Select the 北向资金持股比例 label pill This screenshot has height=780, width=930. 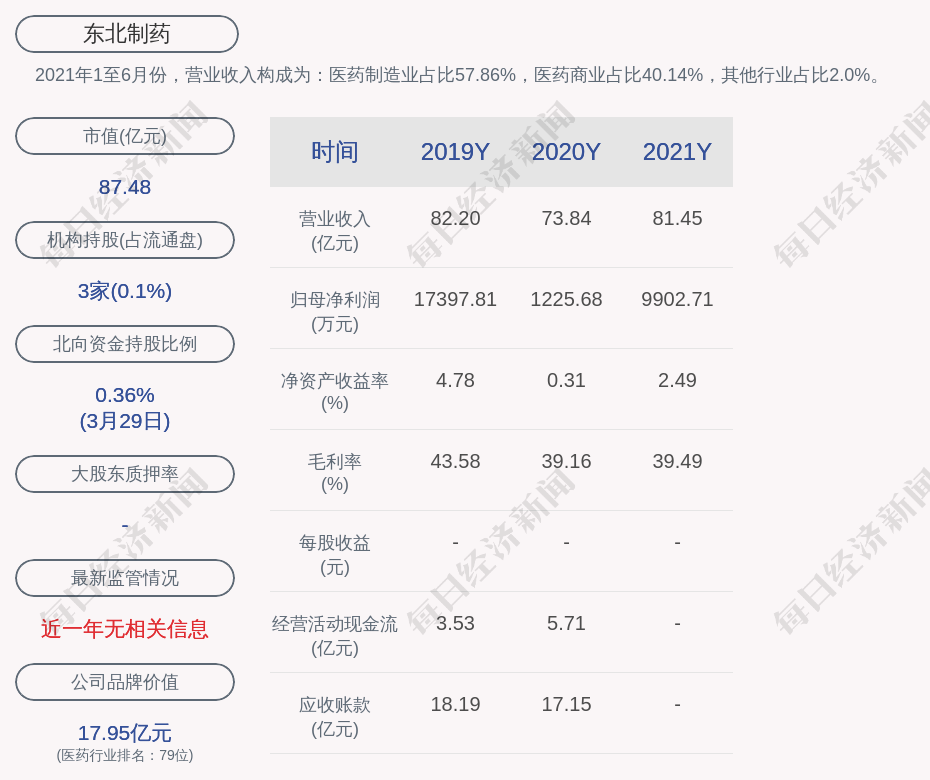coord(125,344)
